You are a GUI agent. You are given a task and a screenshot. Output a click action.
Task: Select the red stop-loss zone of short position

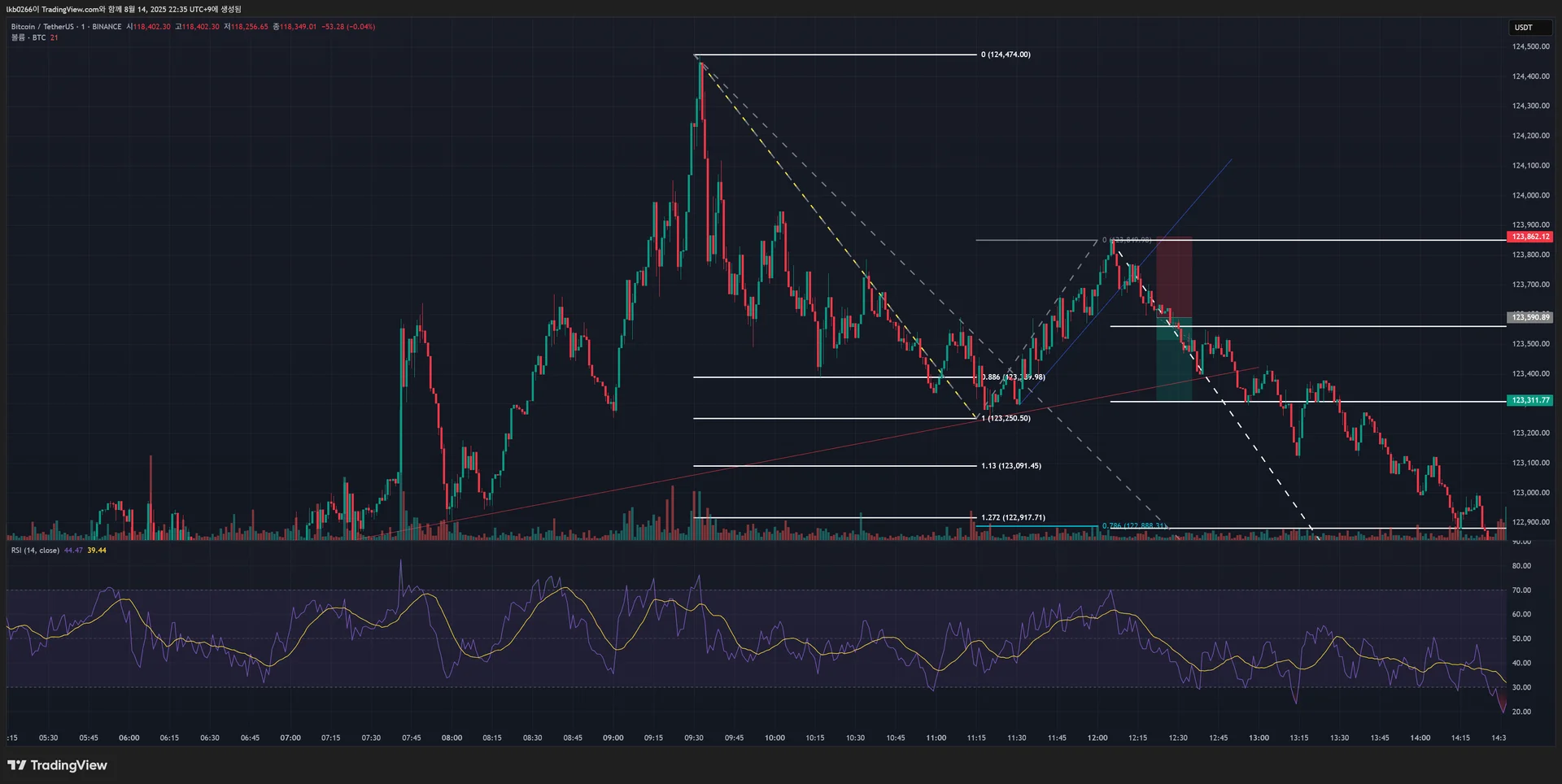[x=1174, y=277]
